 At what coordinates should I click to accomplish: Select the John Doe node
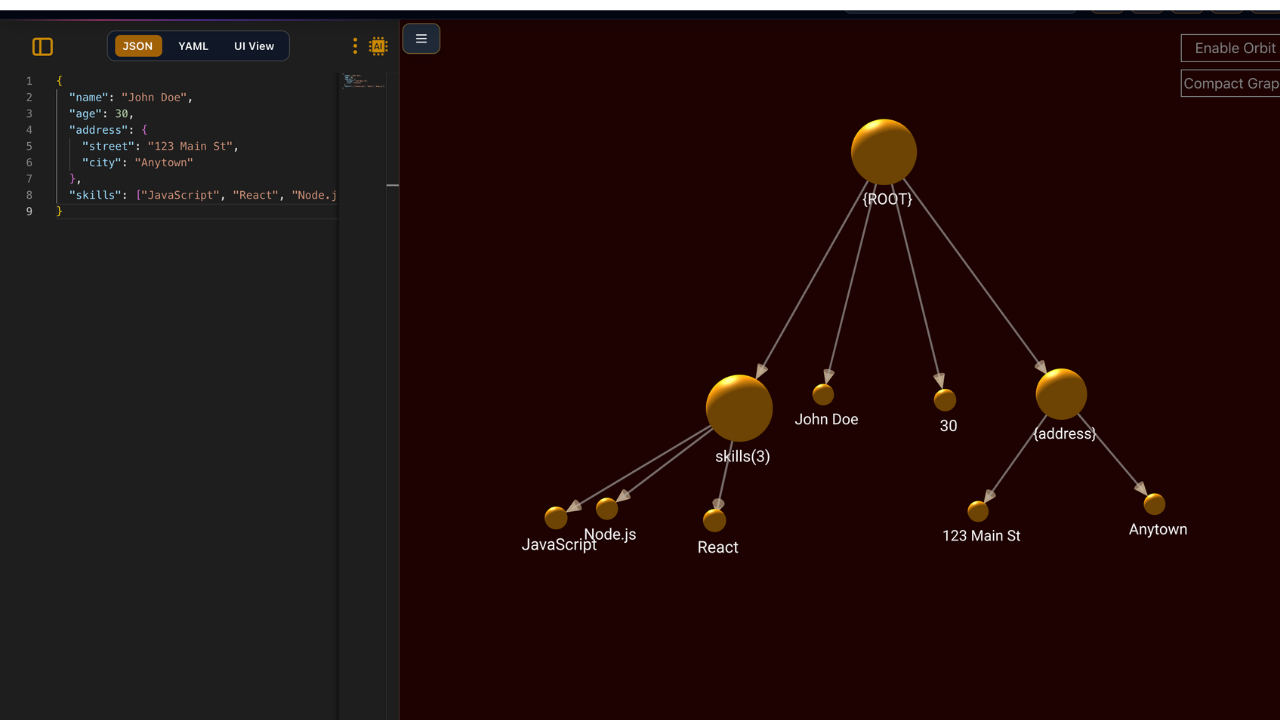823,393
